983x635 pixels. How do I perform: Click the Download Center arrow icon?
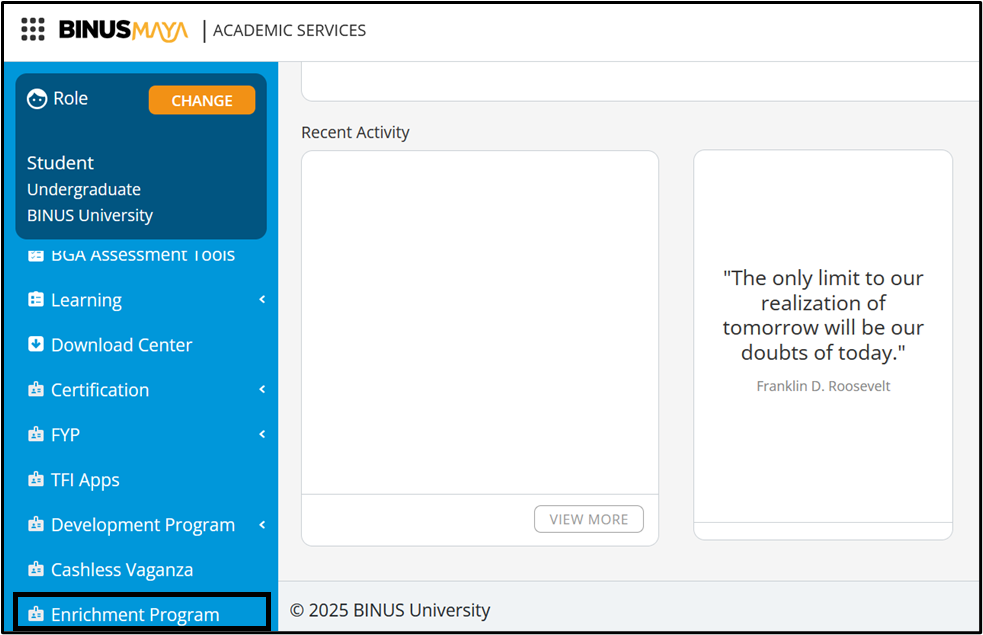[x=36, y=344]
